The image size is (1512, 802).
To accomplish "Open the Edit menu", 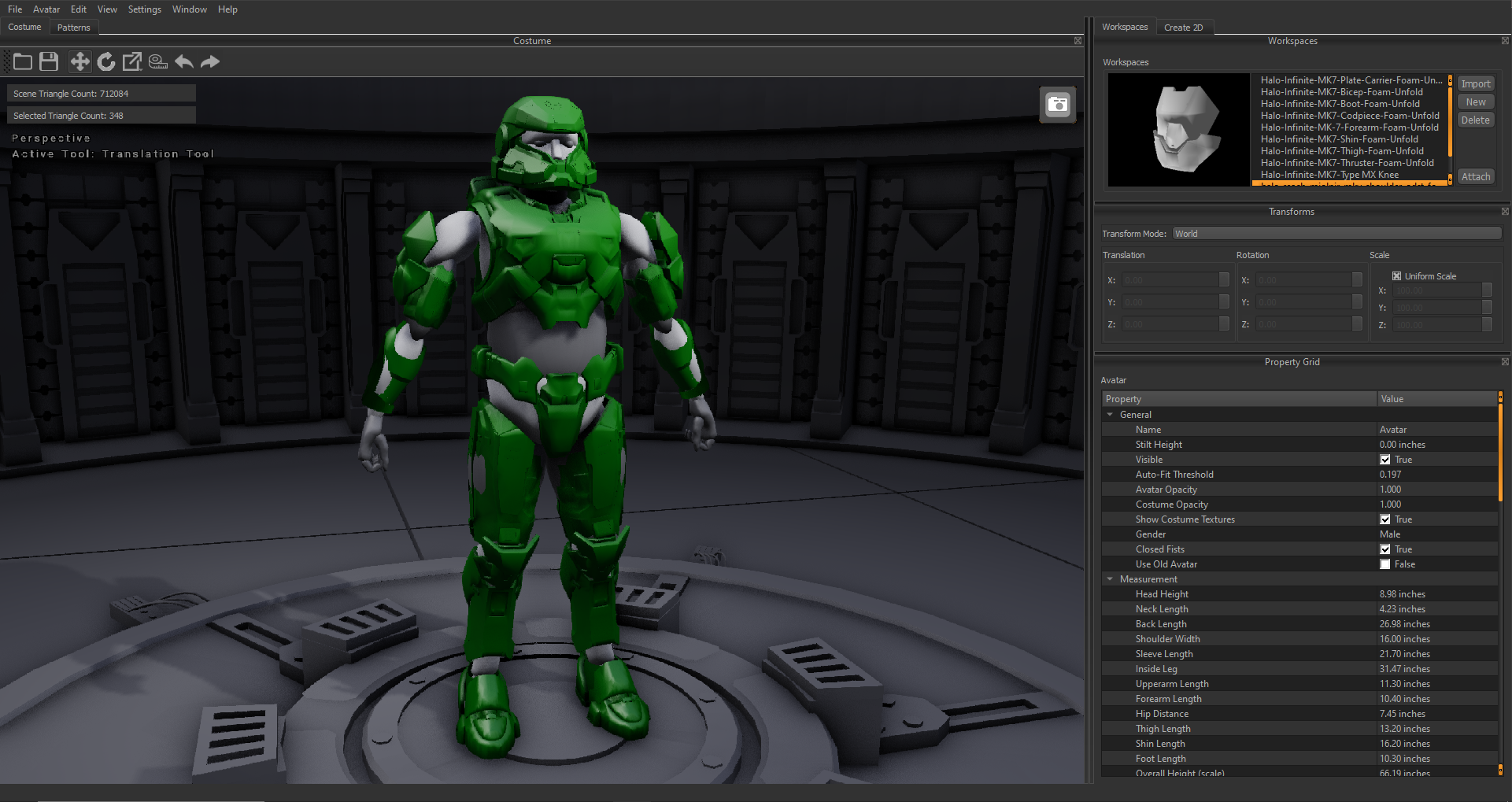I will click(x=79, y=9).
